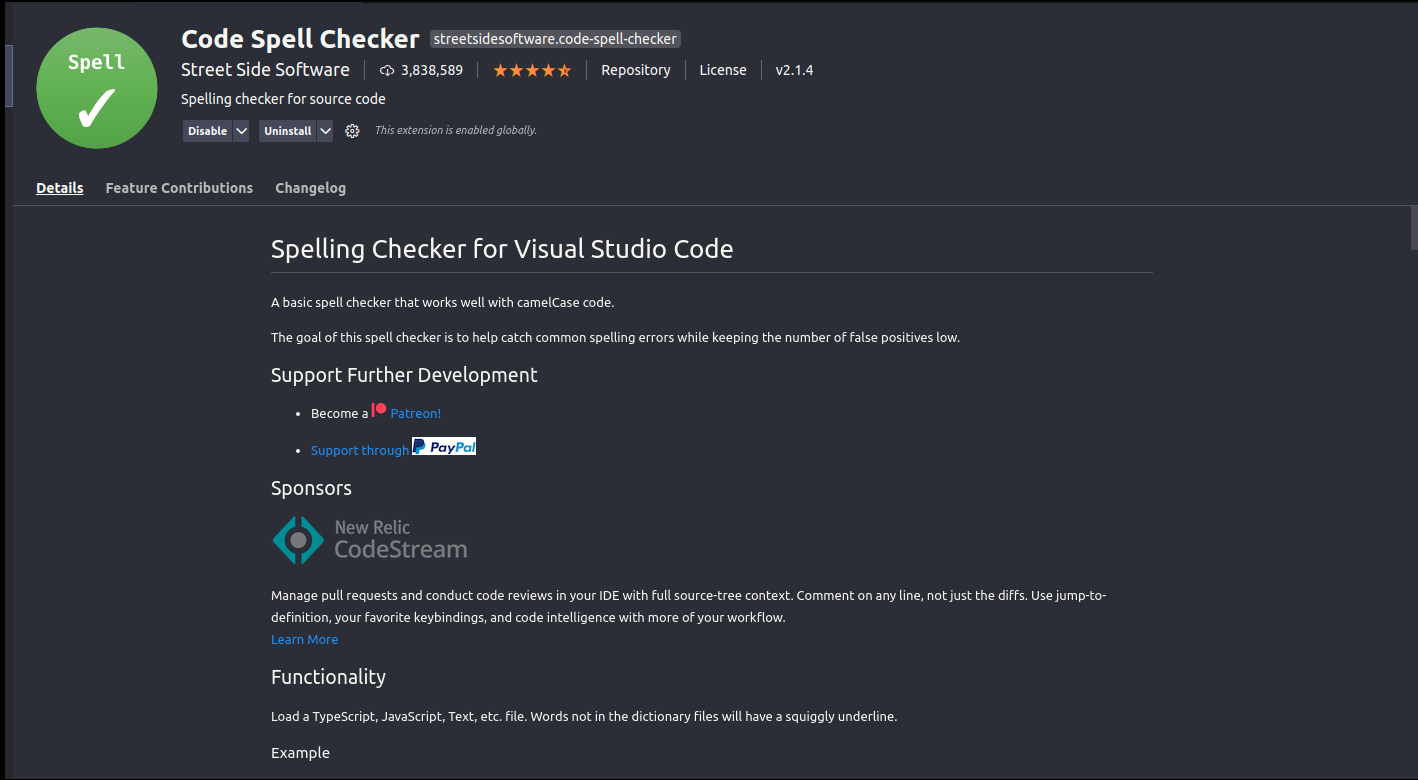
Task: Click the PayPal logo
Action: [x=444, y=446]
